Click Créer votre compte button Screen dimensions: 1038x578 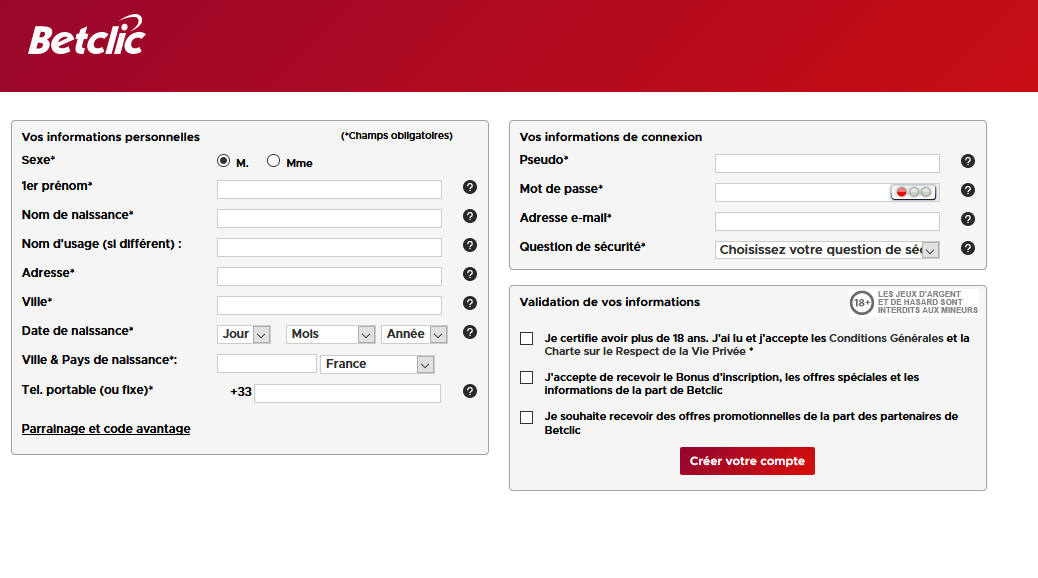tap(747, 461)
